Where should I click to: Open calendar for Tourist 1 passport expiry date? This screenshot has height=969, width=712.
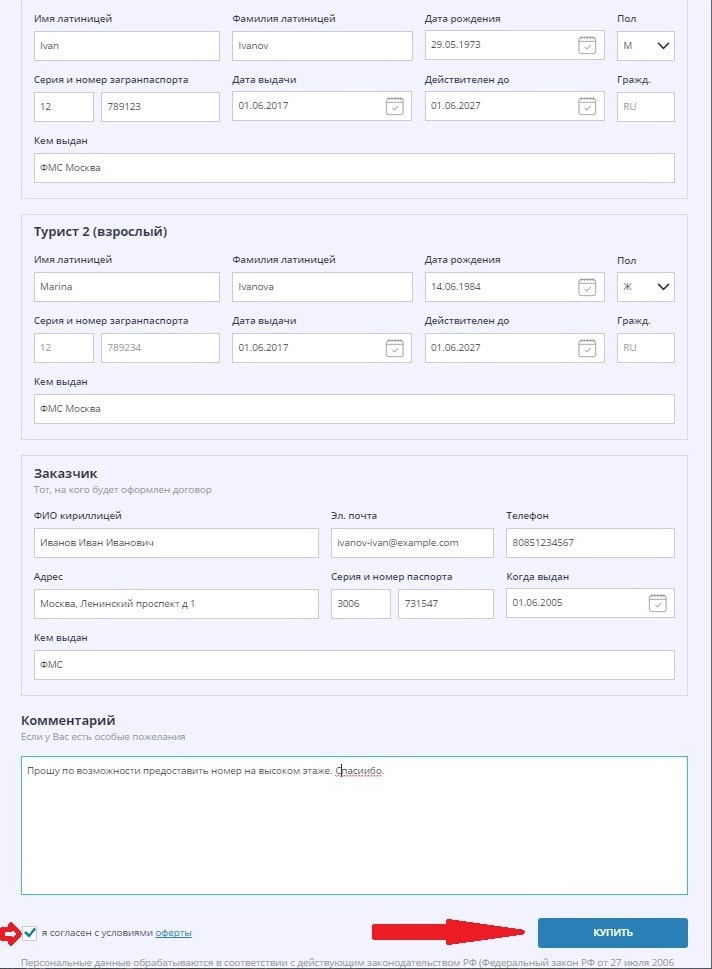587,107
